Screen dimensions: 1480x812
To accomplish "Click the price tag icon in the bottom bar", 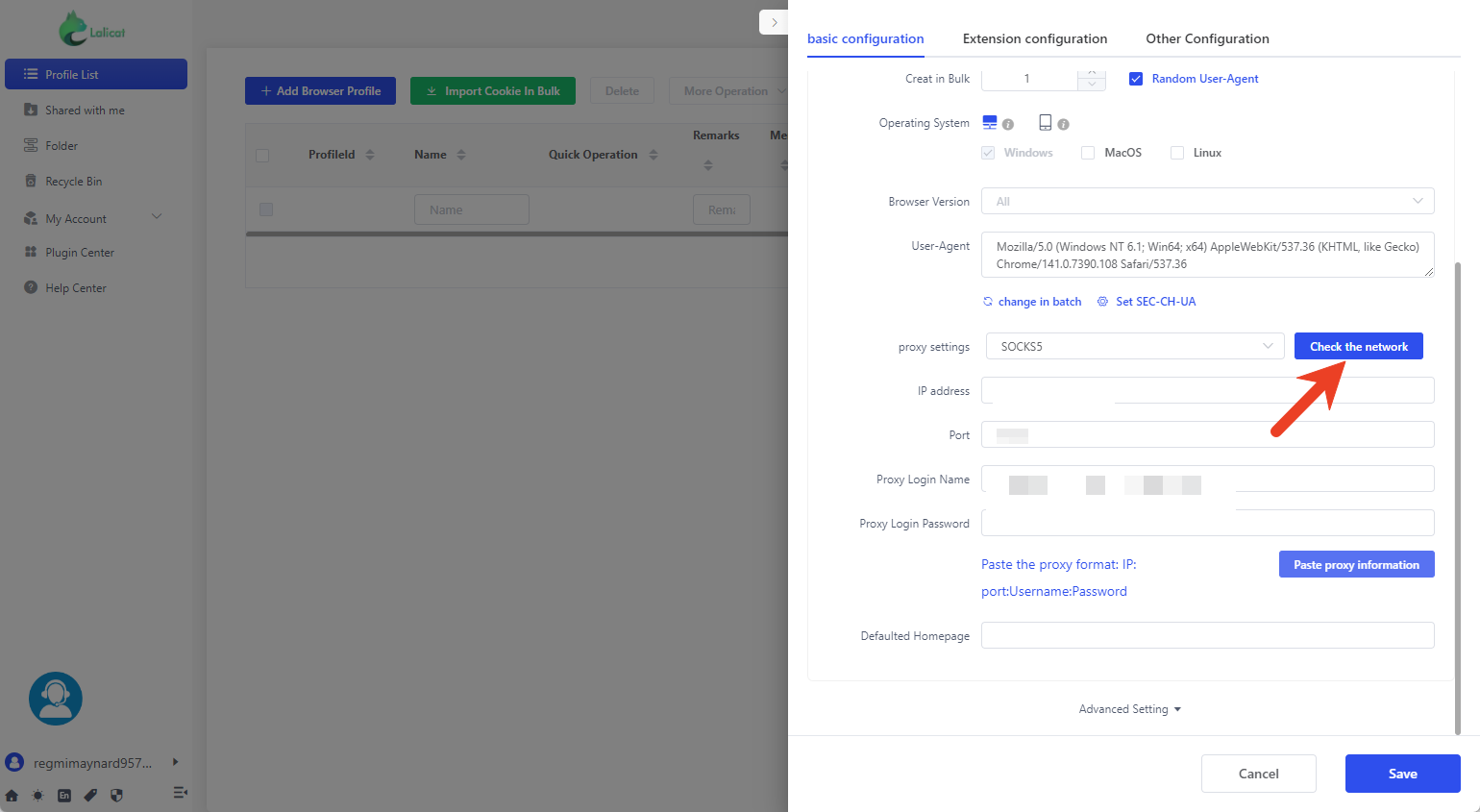I will point(90,795).
